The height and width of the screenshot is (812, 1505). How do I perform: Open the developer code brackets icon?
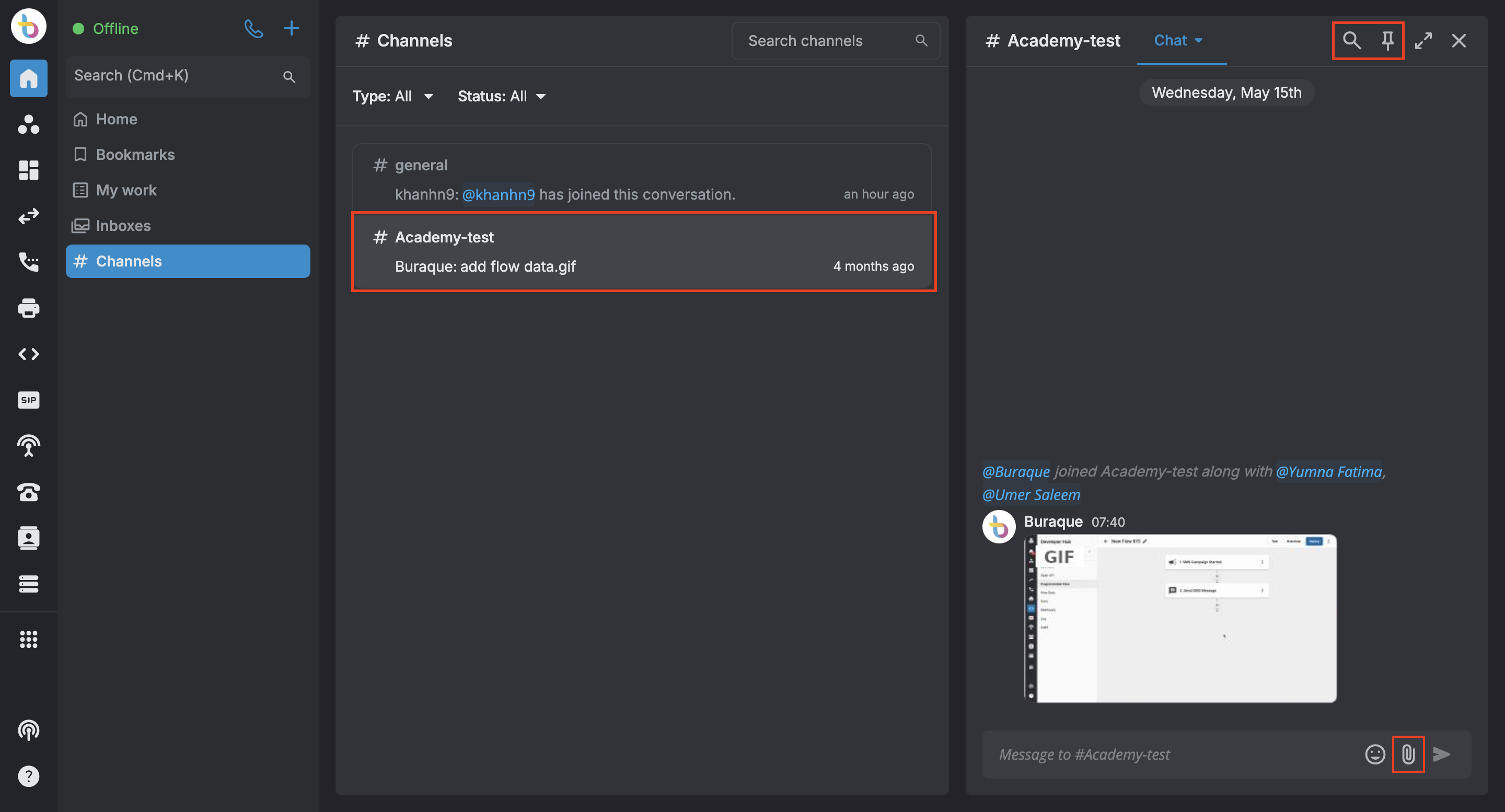click(29, 354)
